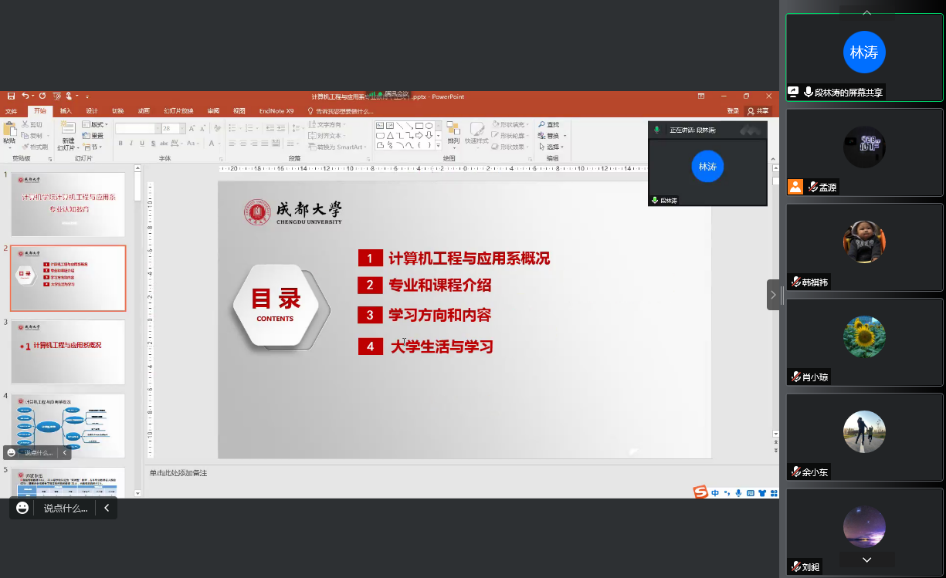Click the '说点什么...' chat input
The image size is (946, 578).
(x=64, y=508)
